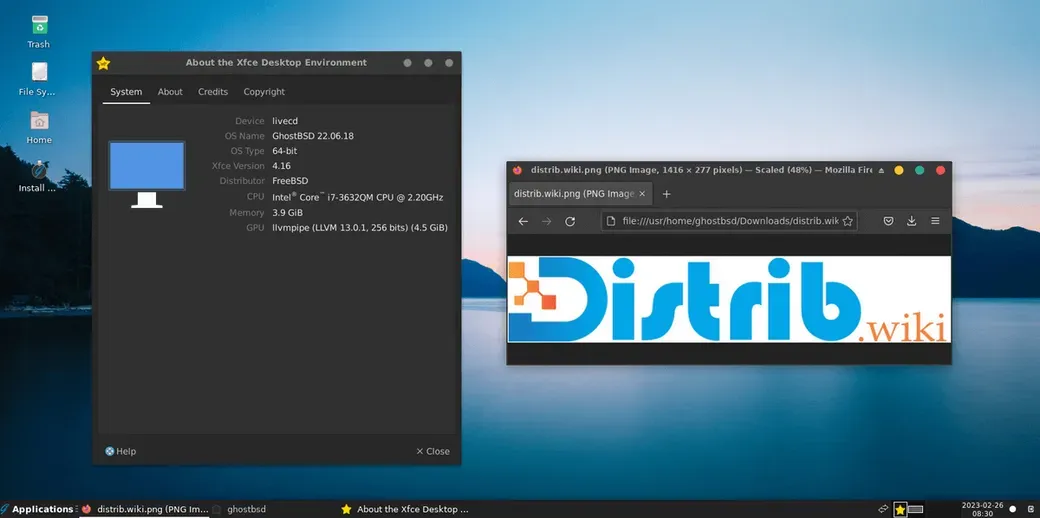This screenshot has width=1040, height=518.
Task: Click the white circle tray icon
Action: (x=1013, y=509)
